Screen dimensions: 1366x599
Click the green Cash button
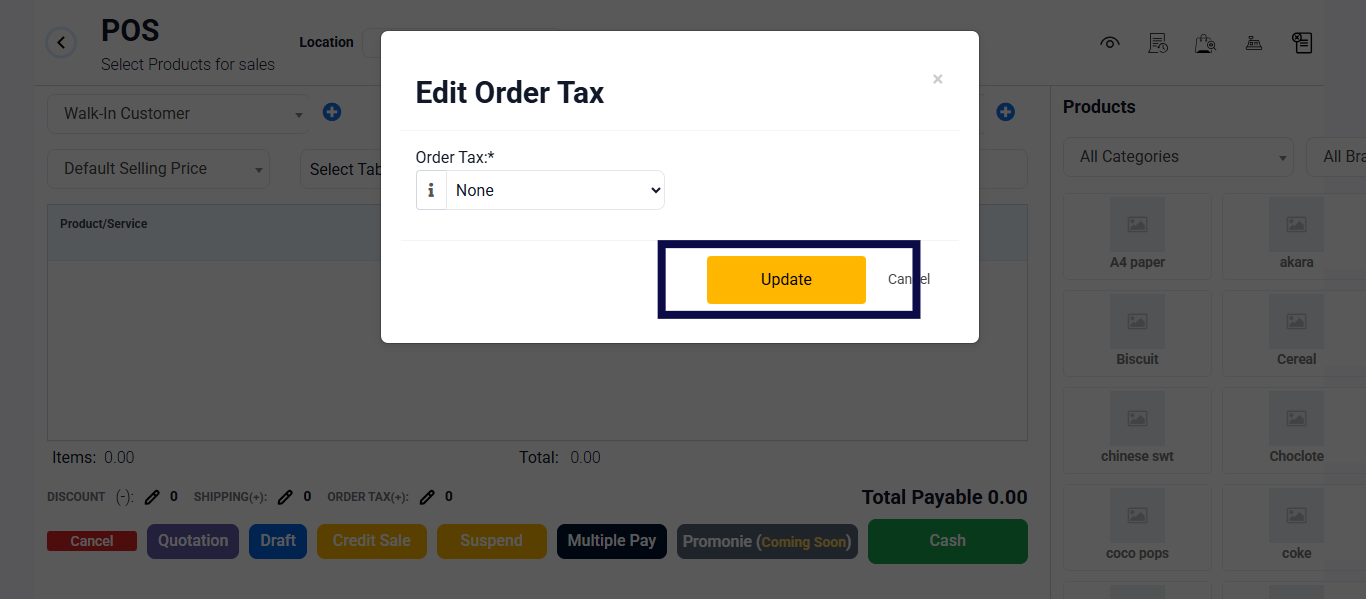(x=947, y=541)
